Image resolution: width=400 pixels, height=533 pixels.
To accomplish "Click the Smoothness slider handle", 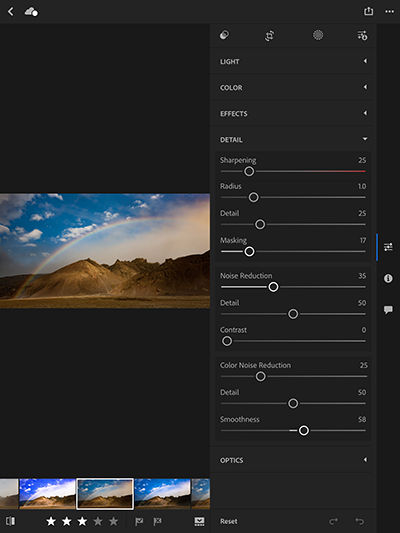I will [304, 431].
